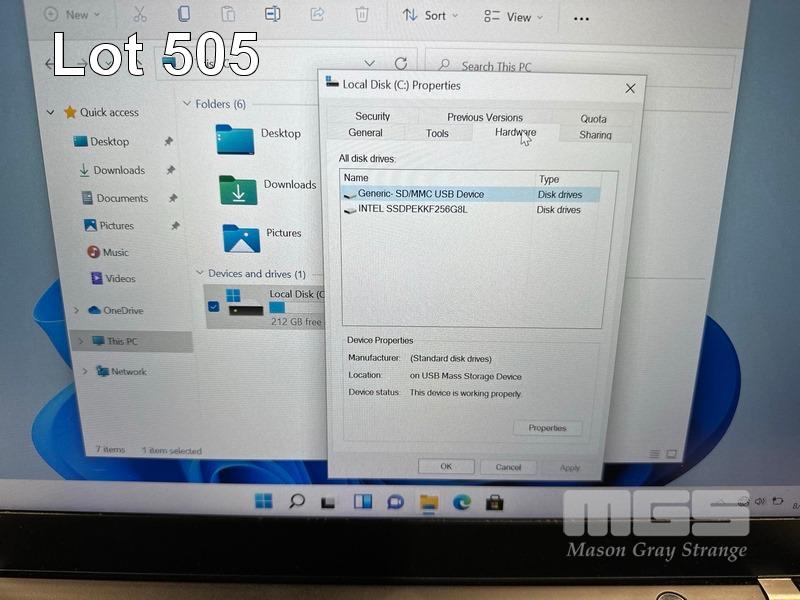Toggle the Local Disk (C:) checkbox

[x=213, y=306]
